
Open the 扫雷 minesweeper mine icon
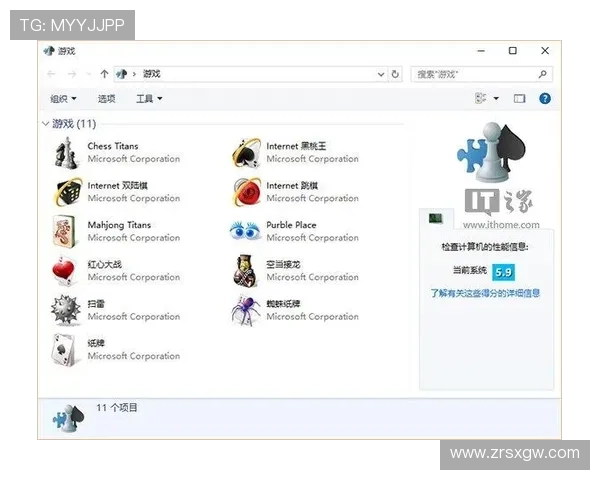pyautogui.click(x=66, y=310)
